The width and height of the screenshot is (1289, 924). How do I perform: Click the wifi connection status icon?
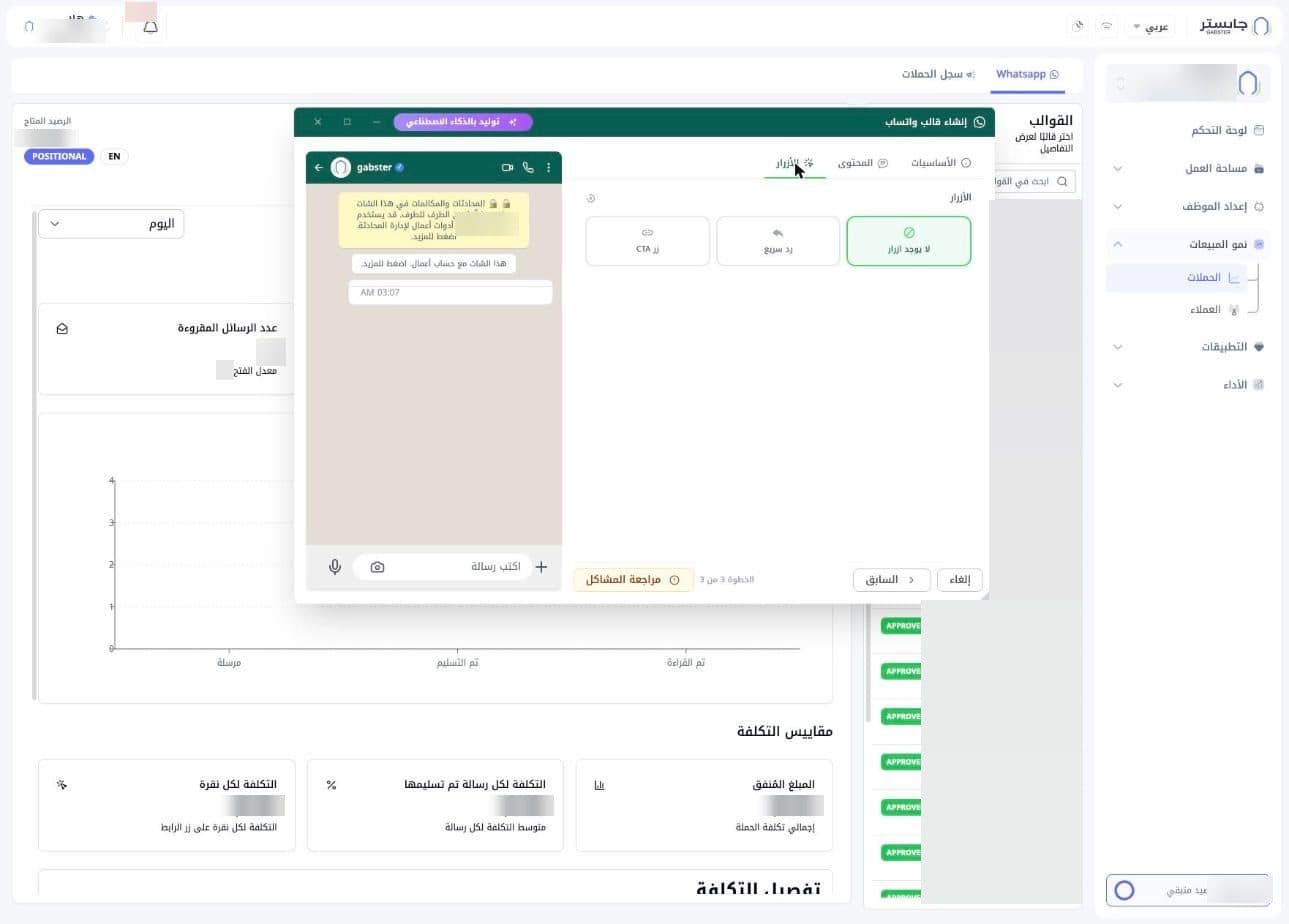(1106, 26)
